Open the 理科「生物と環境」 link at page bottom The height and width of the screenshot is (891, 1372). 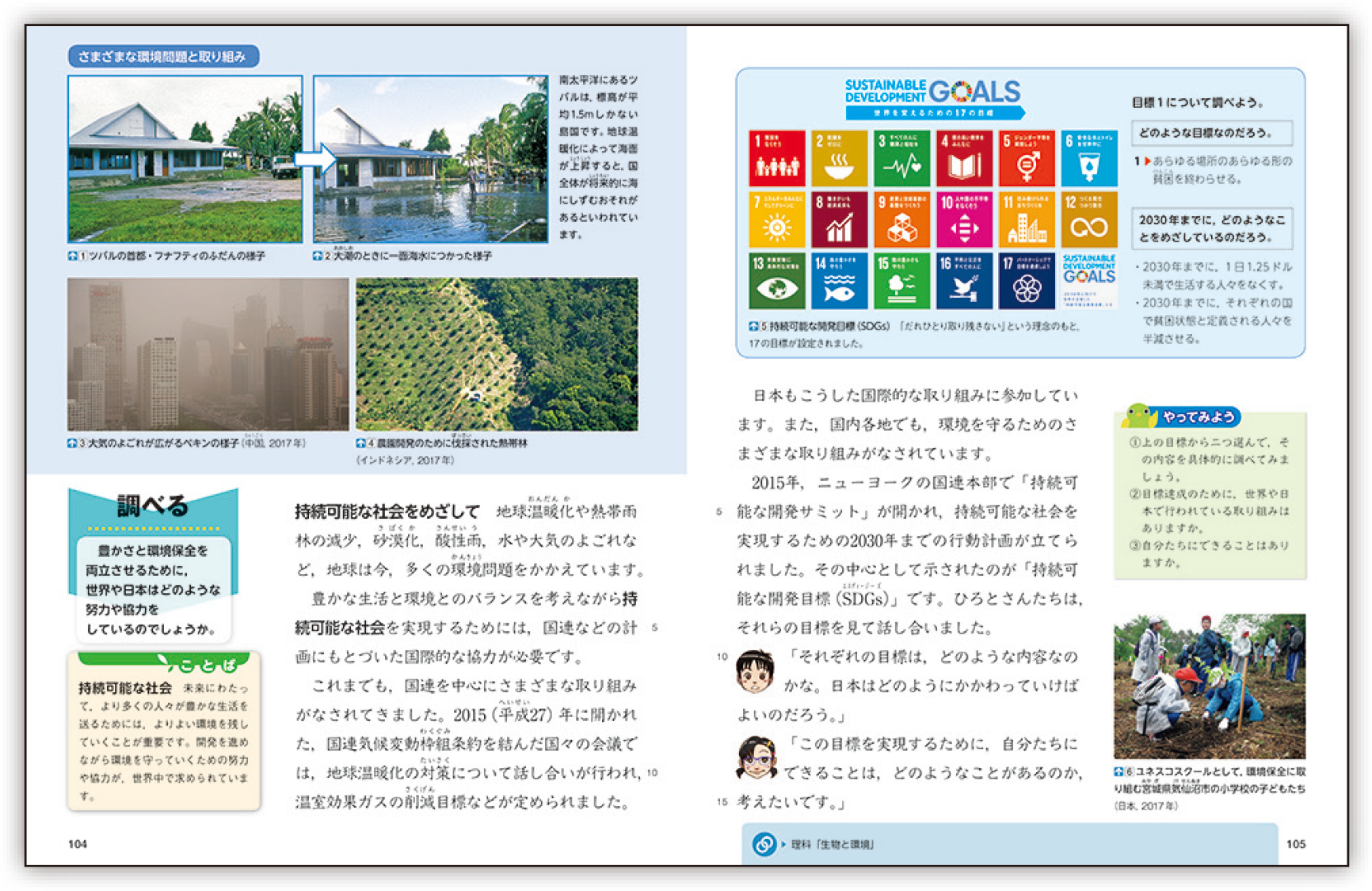[832, 844]
